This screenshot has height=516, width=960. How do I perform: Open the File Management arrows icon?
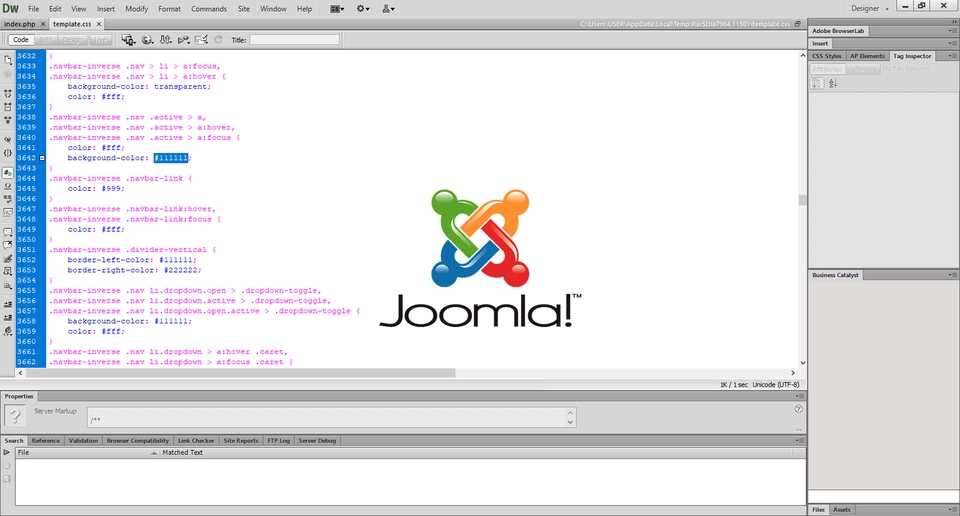pyautogui.click(x=165, y=40)
